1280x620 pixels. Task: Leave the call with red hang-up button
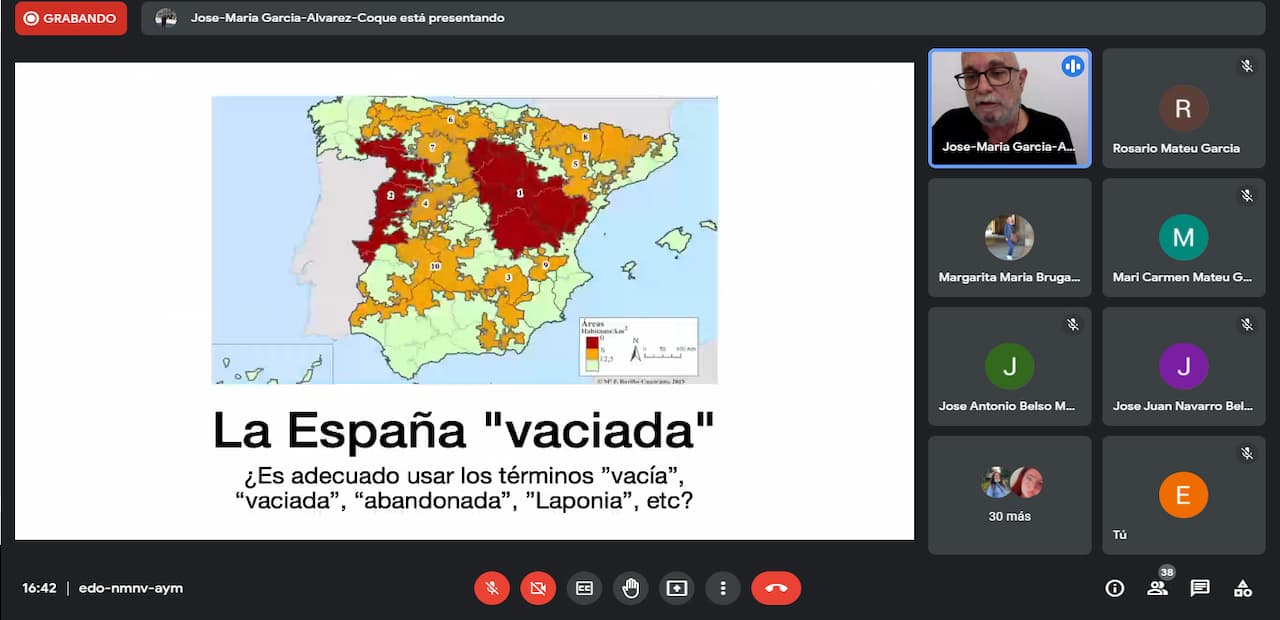(776, 588)
